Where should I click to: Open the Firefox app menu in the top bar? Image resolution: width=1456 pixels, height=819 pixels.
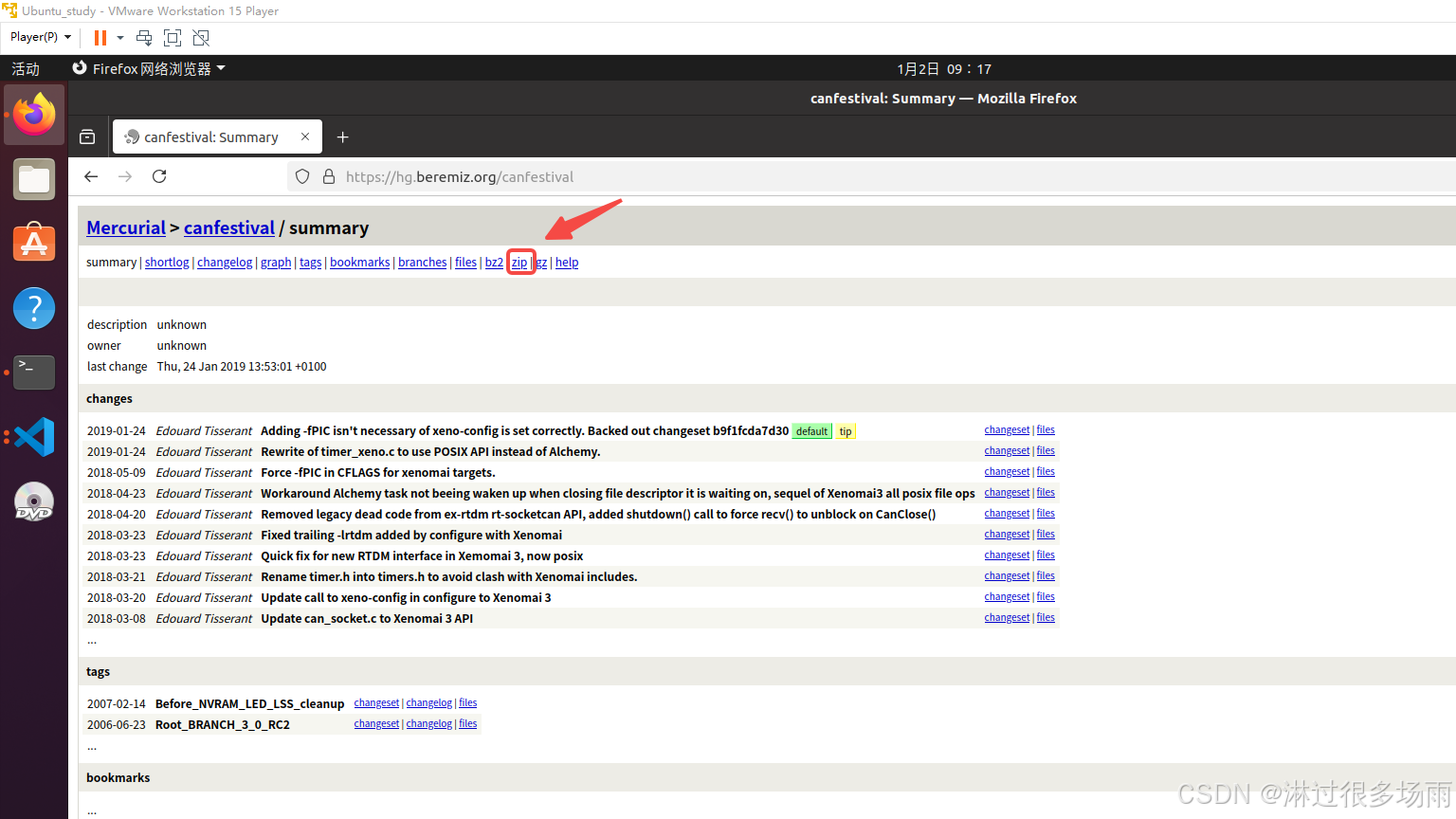[x=149, y=68]
